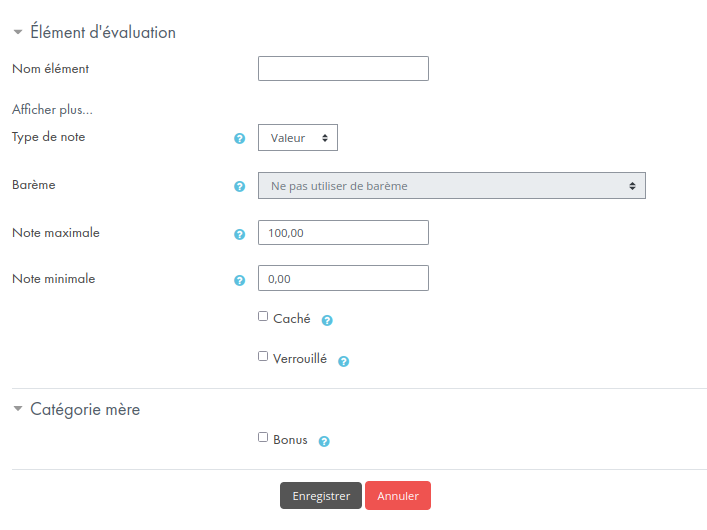Open help for Type de note
This screenshot has height=530, width=707.
tap(239, 138)
